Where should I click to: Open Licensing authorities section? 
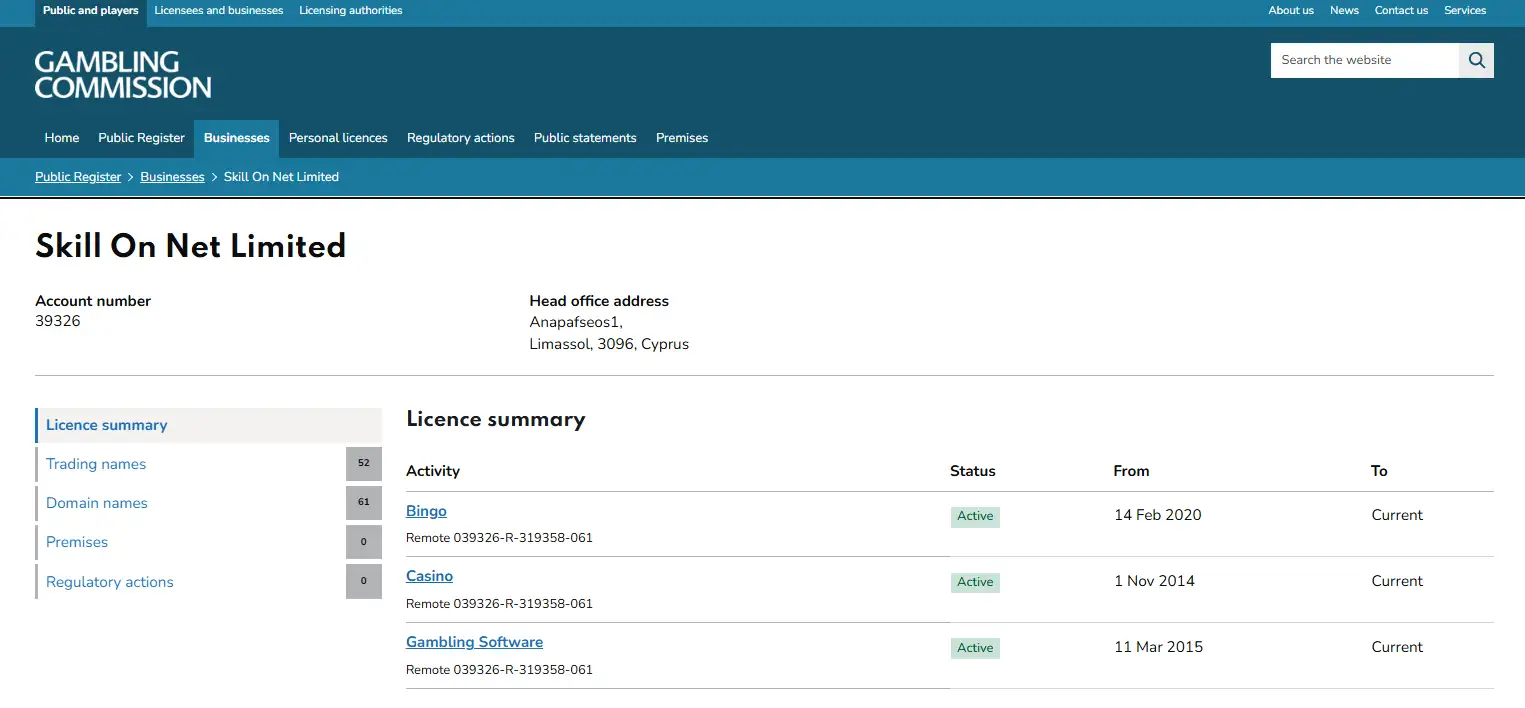pos(351,11)
